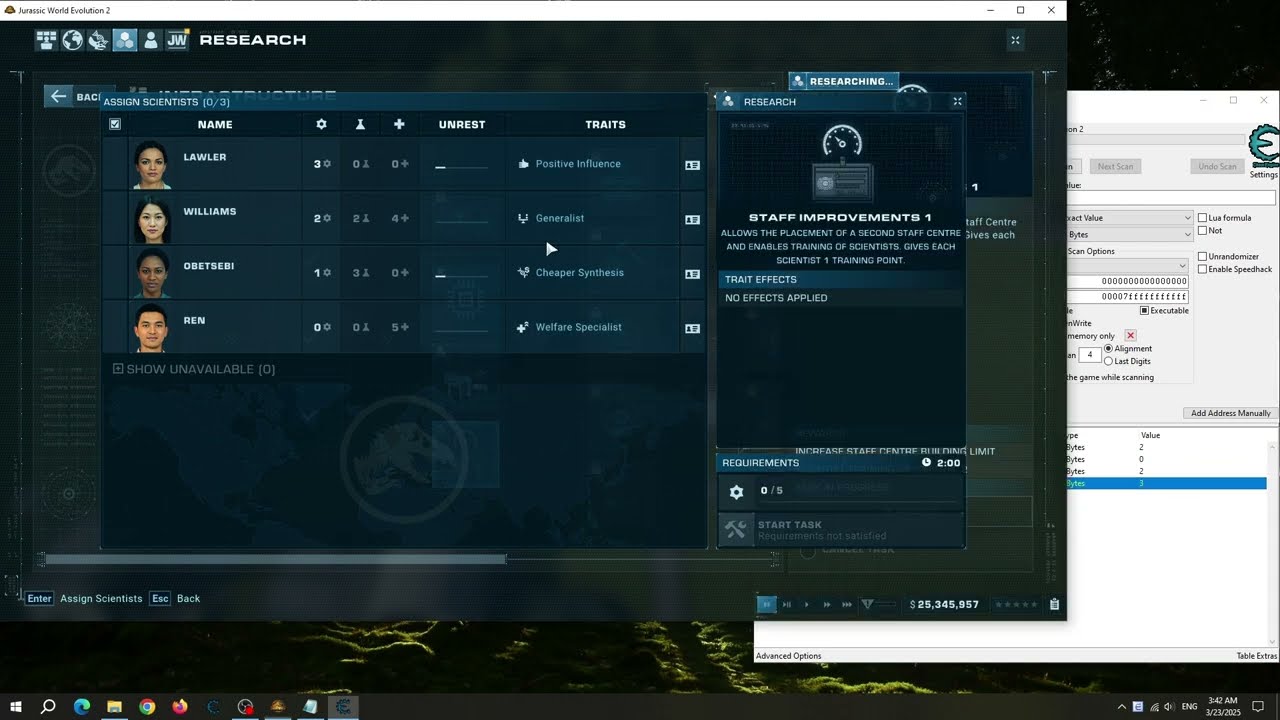Open Lawler's profile card icon
1280x720 pixels.
pos(692,165)
